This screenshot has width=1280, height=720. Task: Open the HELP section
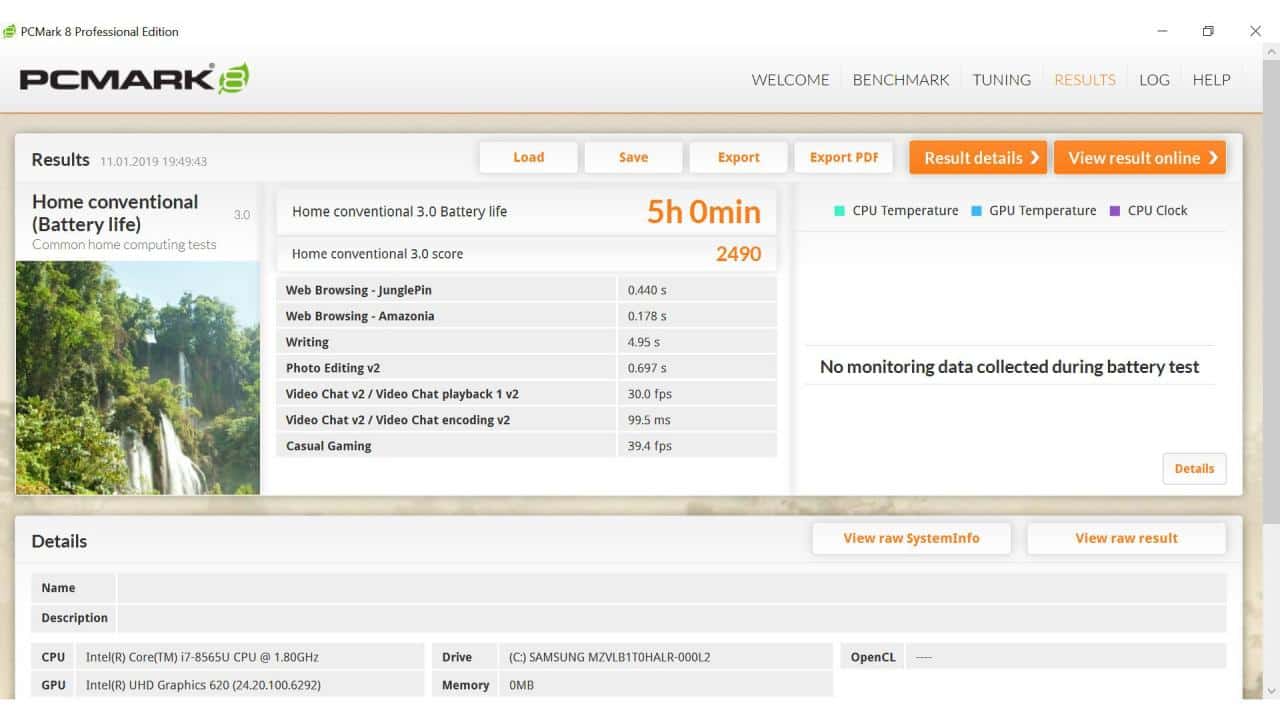point(1211,79)
